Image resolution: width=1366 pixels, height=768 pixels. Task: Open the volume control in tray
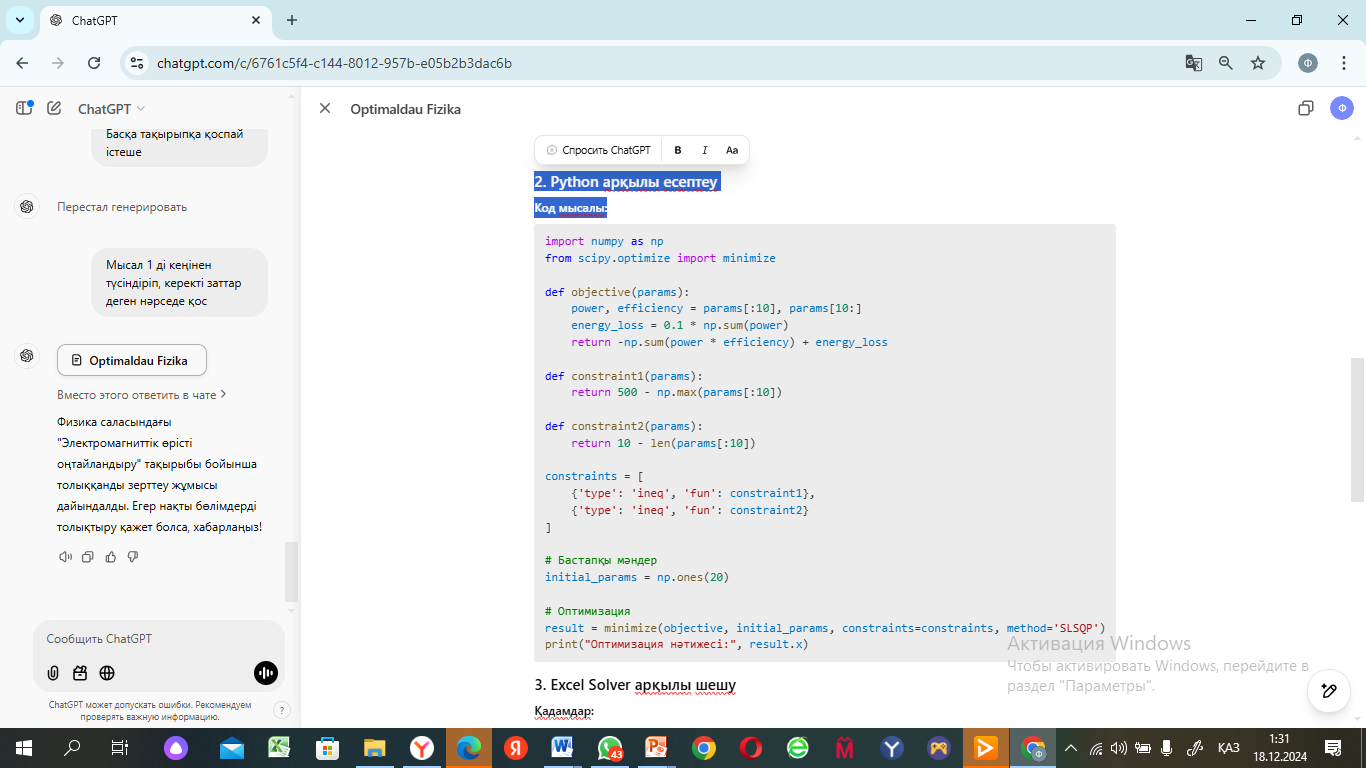click(x=1118, y=748)
